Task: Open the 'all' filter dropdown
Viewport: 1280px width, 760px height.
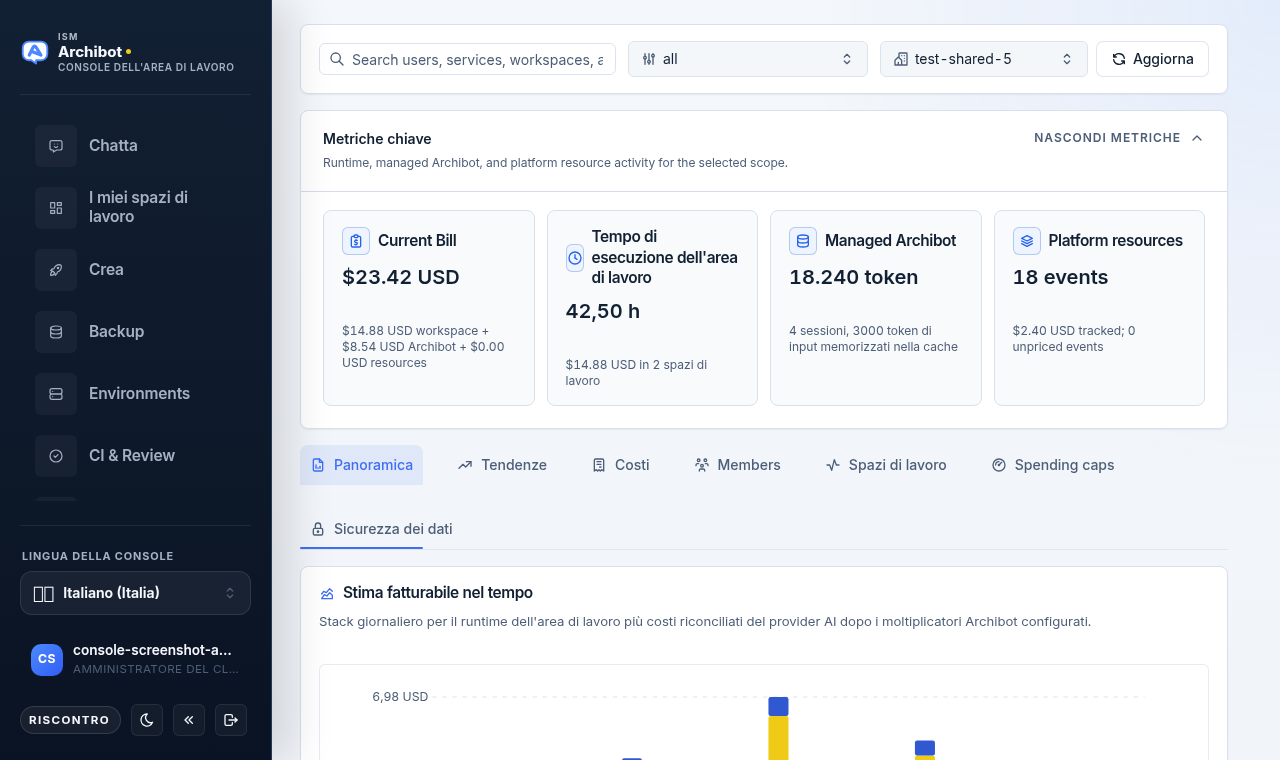Action: (748, 59)
